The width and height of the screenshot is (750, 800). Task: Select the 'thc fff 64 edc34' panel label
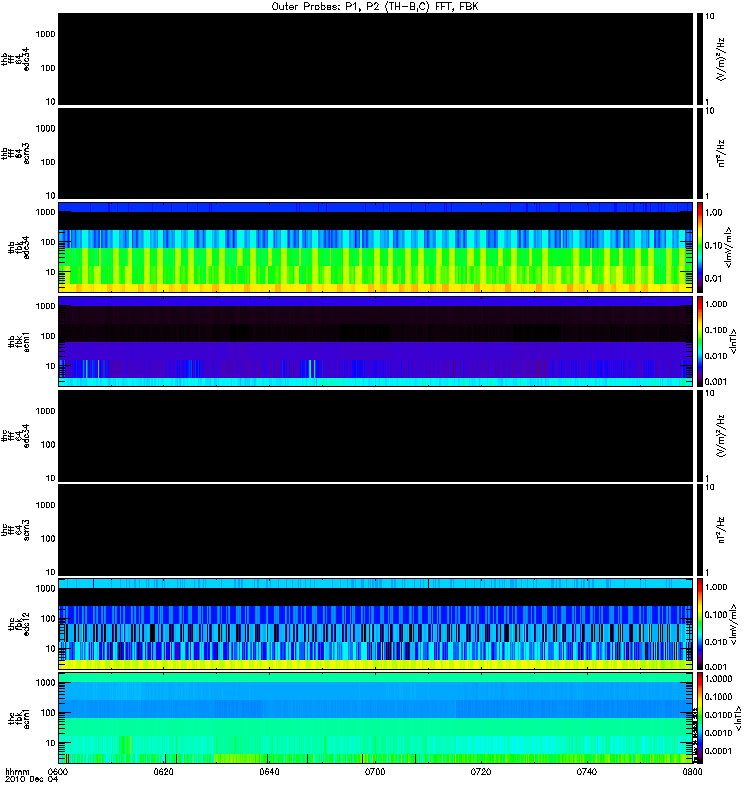pyautogui.click(x=15, y=436)
